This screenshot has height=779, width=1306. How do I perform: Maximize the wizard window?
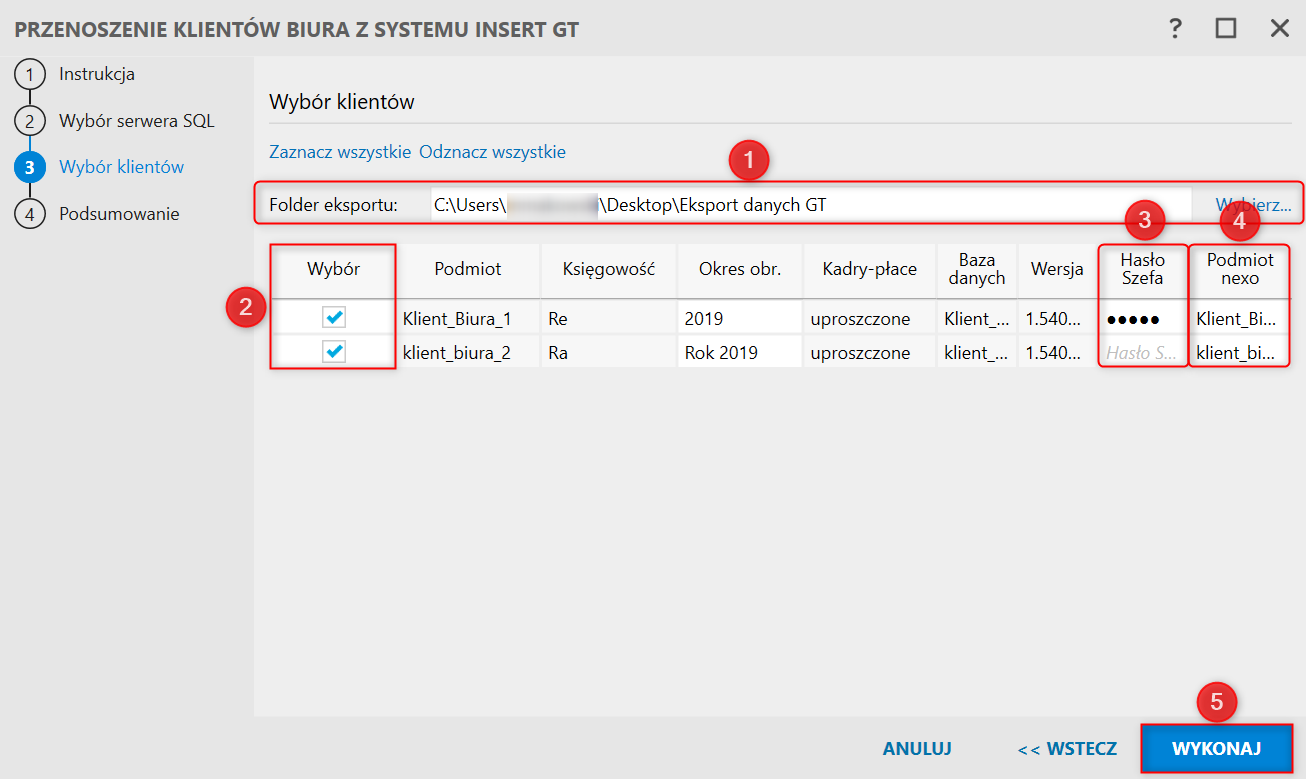click(1226, 28)
